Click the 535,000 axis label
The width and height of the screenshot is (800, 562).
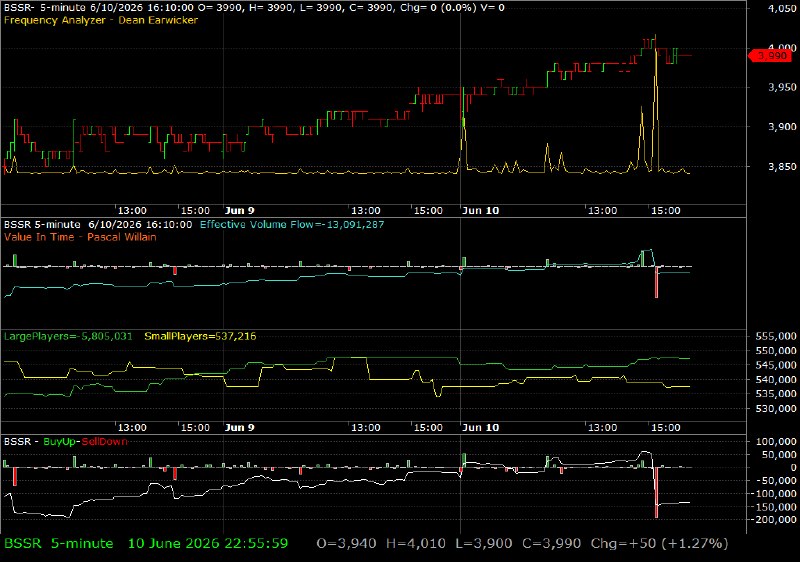(x=776, y=394)
